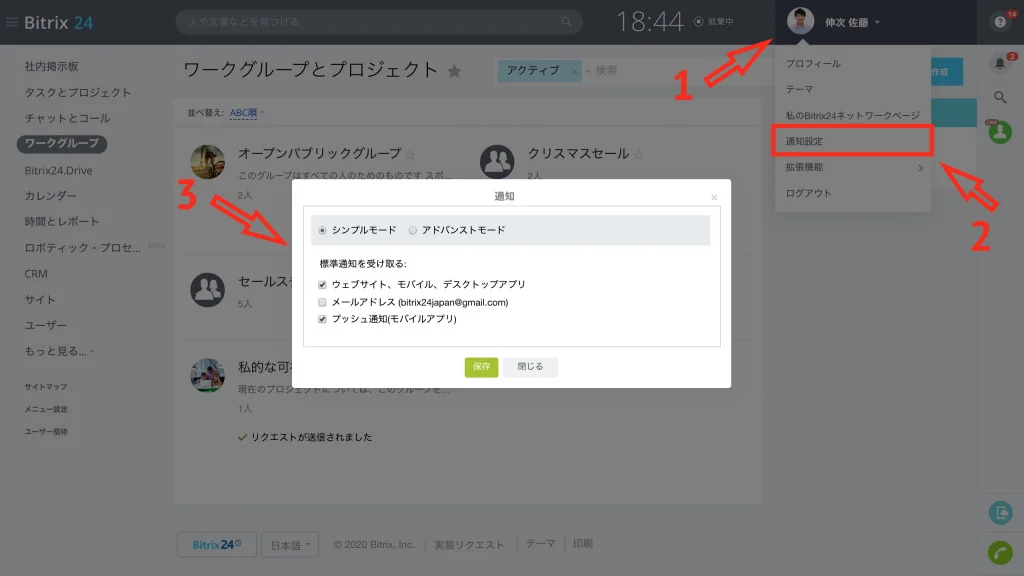Viewport: 1024px width, 576px height.
Task: Click the テーマ footer link
Action: [540, 543]
